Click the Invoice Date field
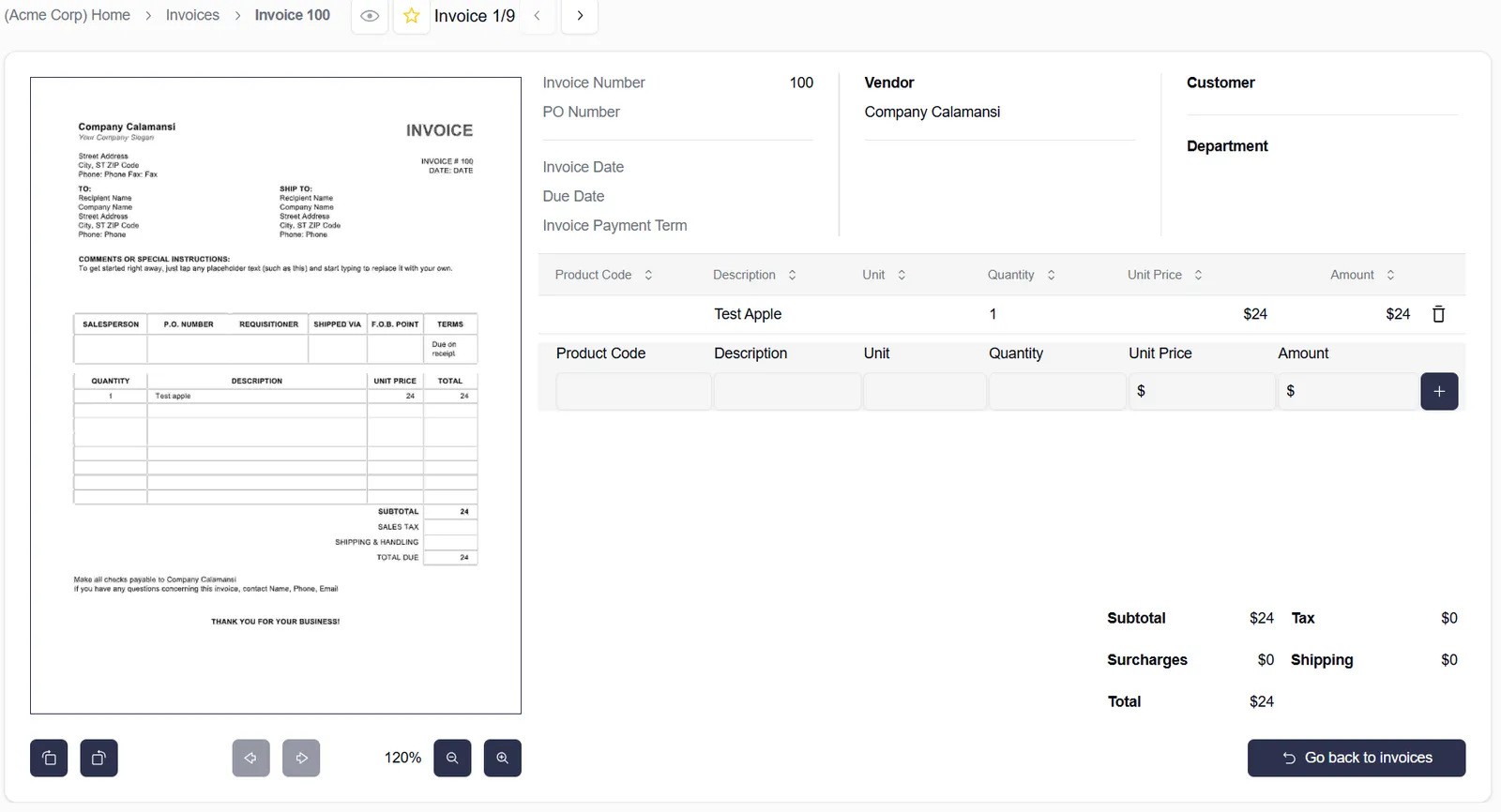 point(583,167)
